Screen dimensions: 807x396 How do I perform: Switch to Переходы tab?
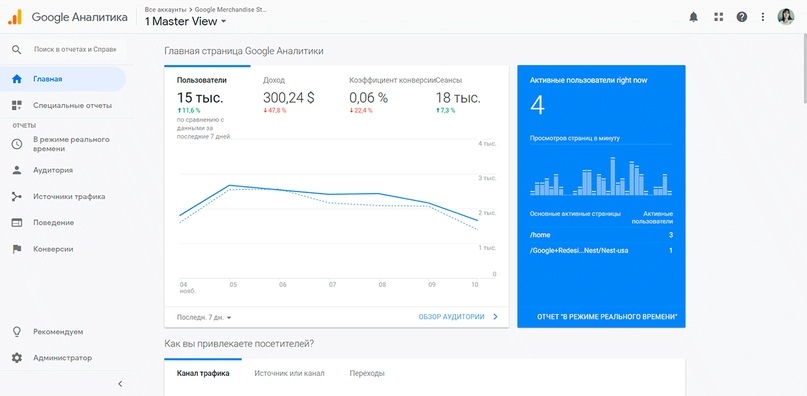[367, 373]
